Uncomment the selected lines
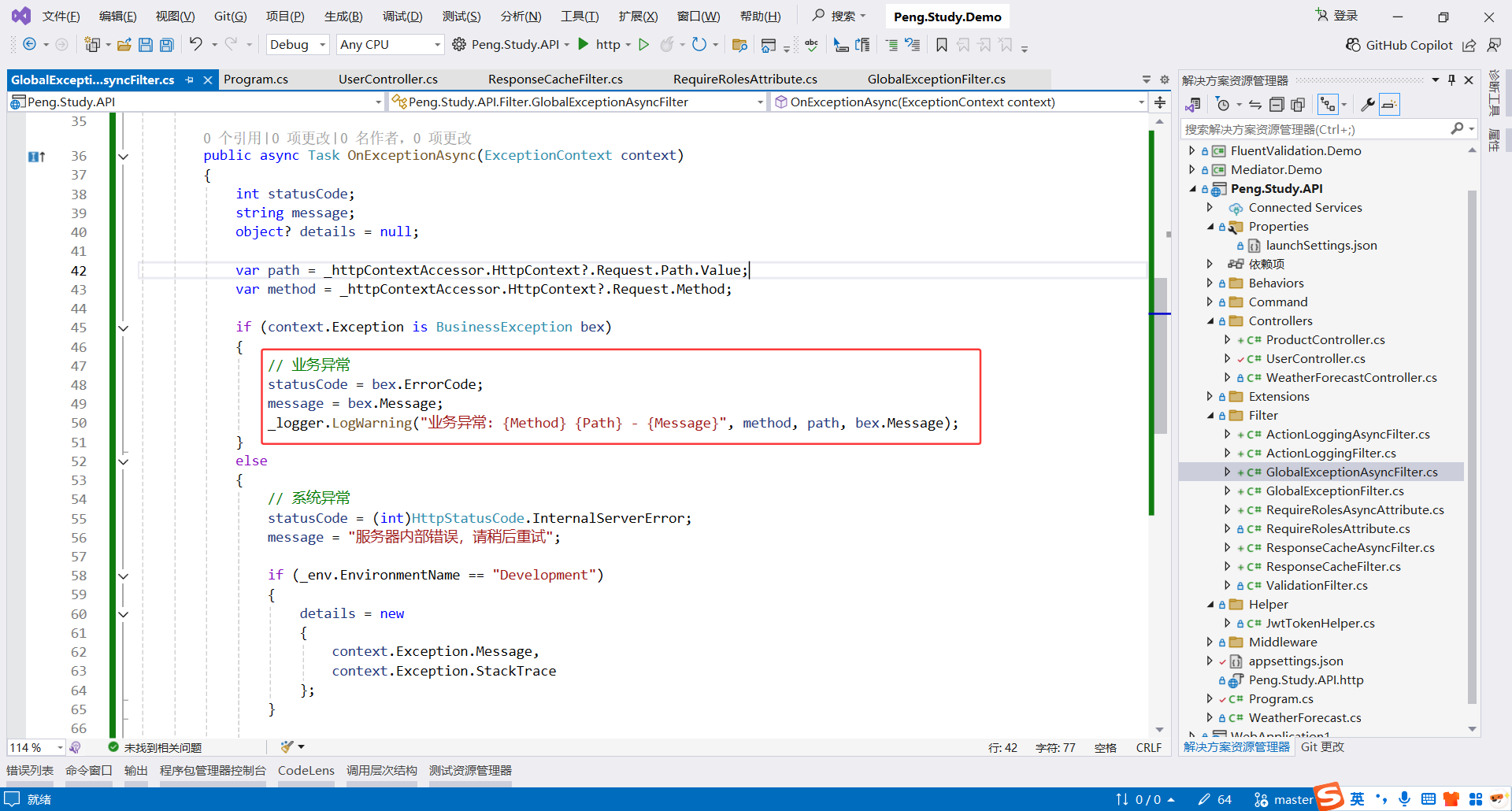 [913, 45]
